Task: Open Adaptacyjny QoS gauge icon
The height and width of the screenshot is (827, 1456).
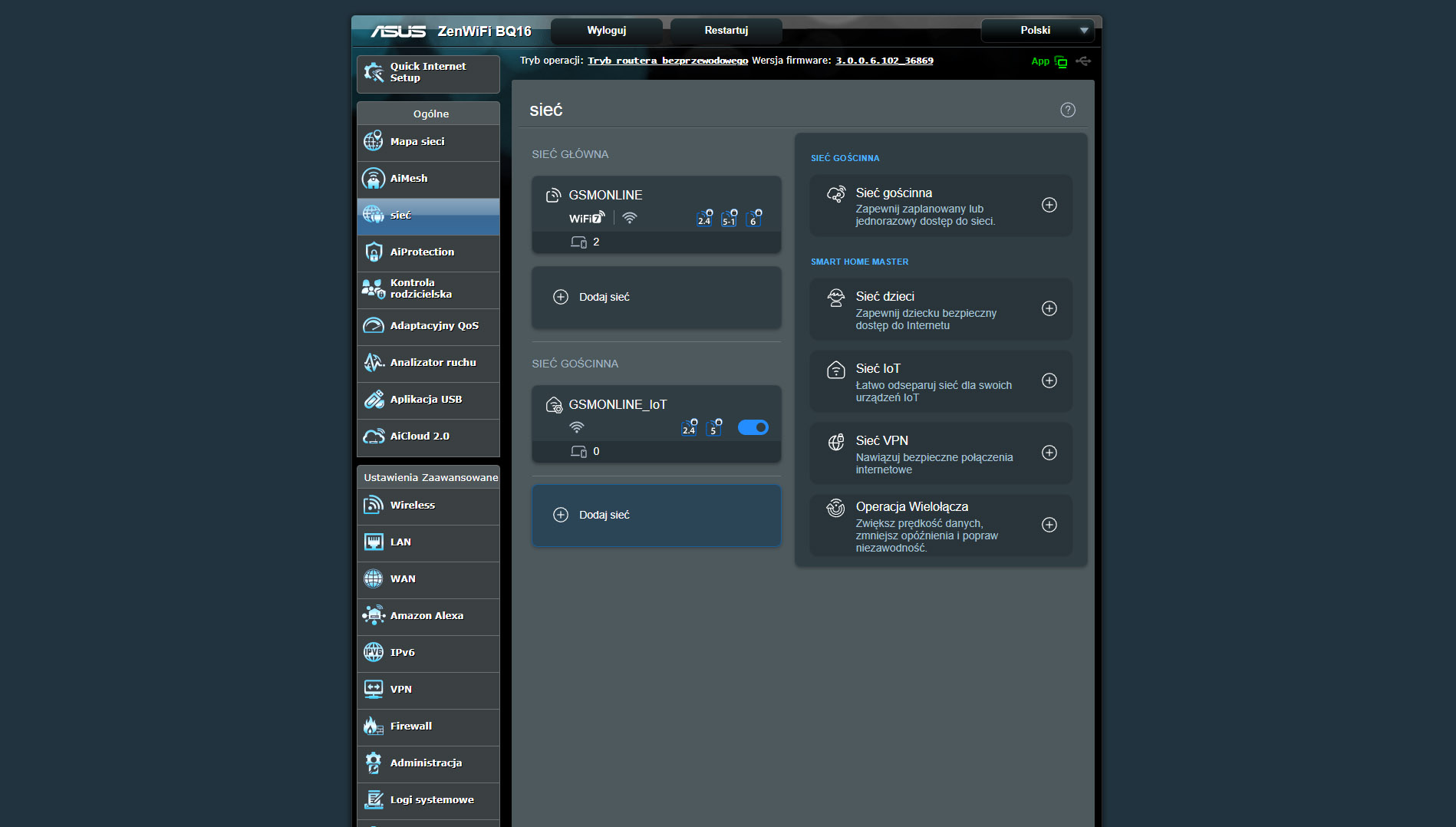Action: (374, 325)
